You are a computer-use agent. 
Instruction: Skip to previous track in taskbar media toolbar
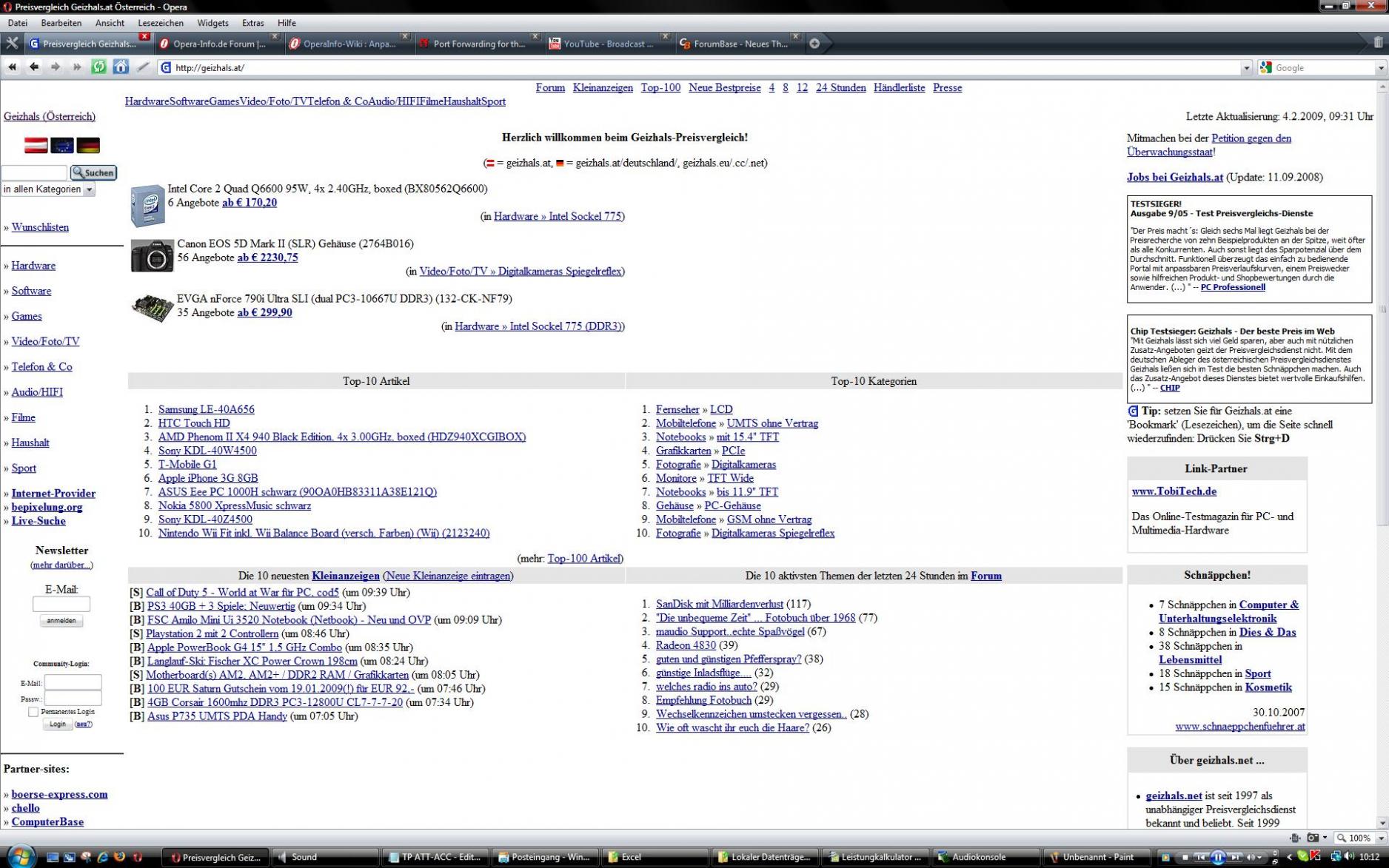tap(1200, 858)
